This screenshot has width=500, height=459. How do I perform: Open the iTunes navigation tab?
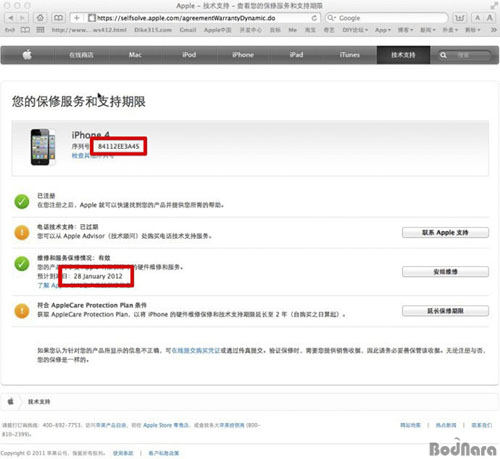point(350,55)
